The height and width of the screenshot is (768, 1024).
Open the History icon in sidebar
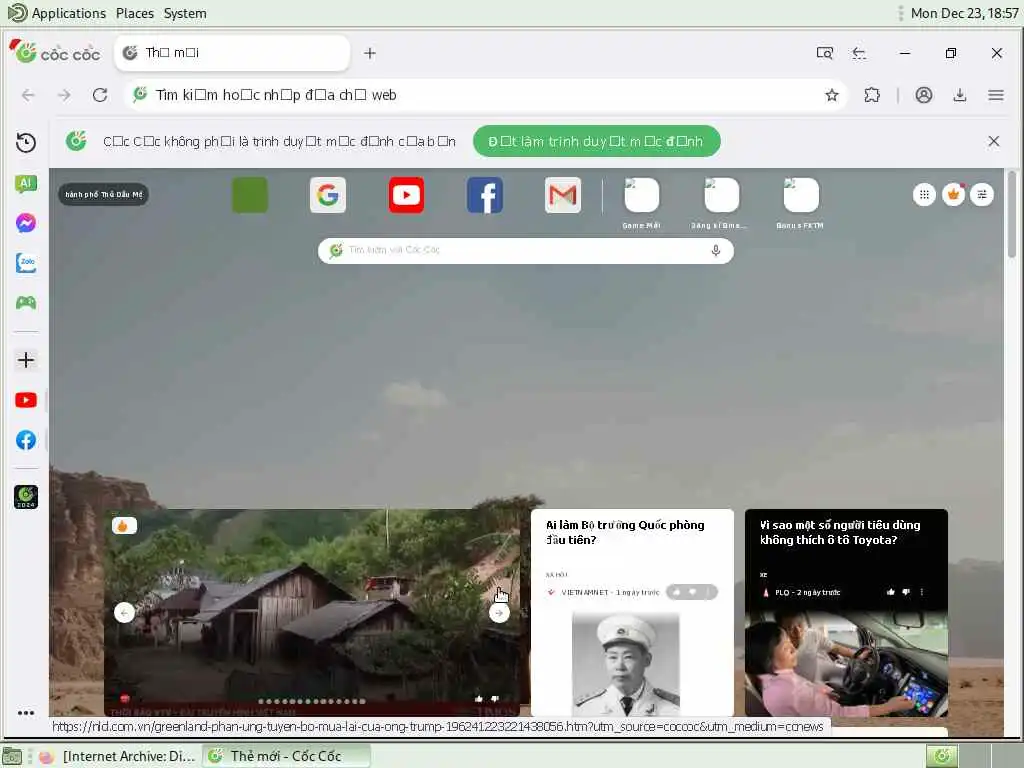coord(25,142)
